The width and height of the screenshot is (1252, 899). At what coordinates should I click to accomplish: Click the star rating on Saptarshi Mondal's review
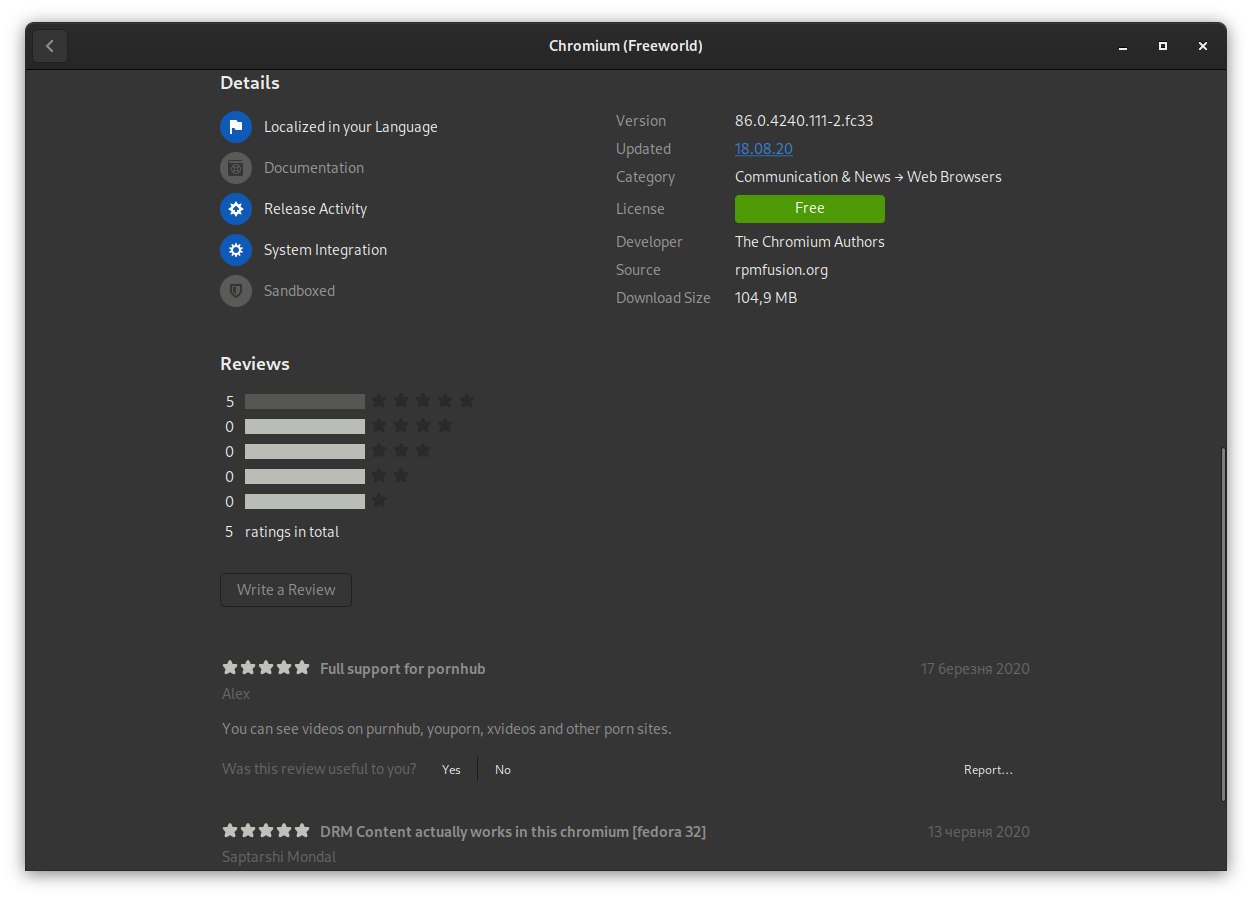pyautogui.click(x=266, y=830)
